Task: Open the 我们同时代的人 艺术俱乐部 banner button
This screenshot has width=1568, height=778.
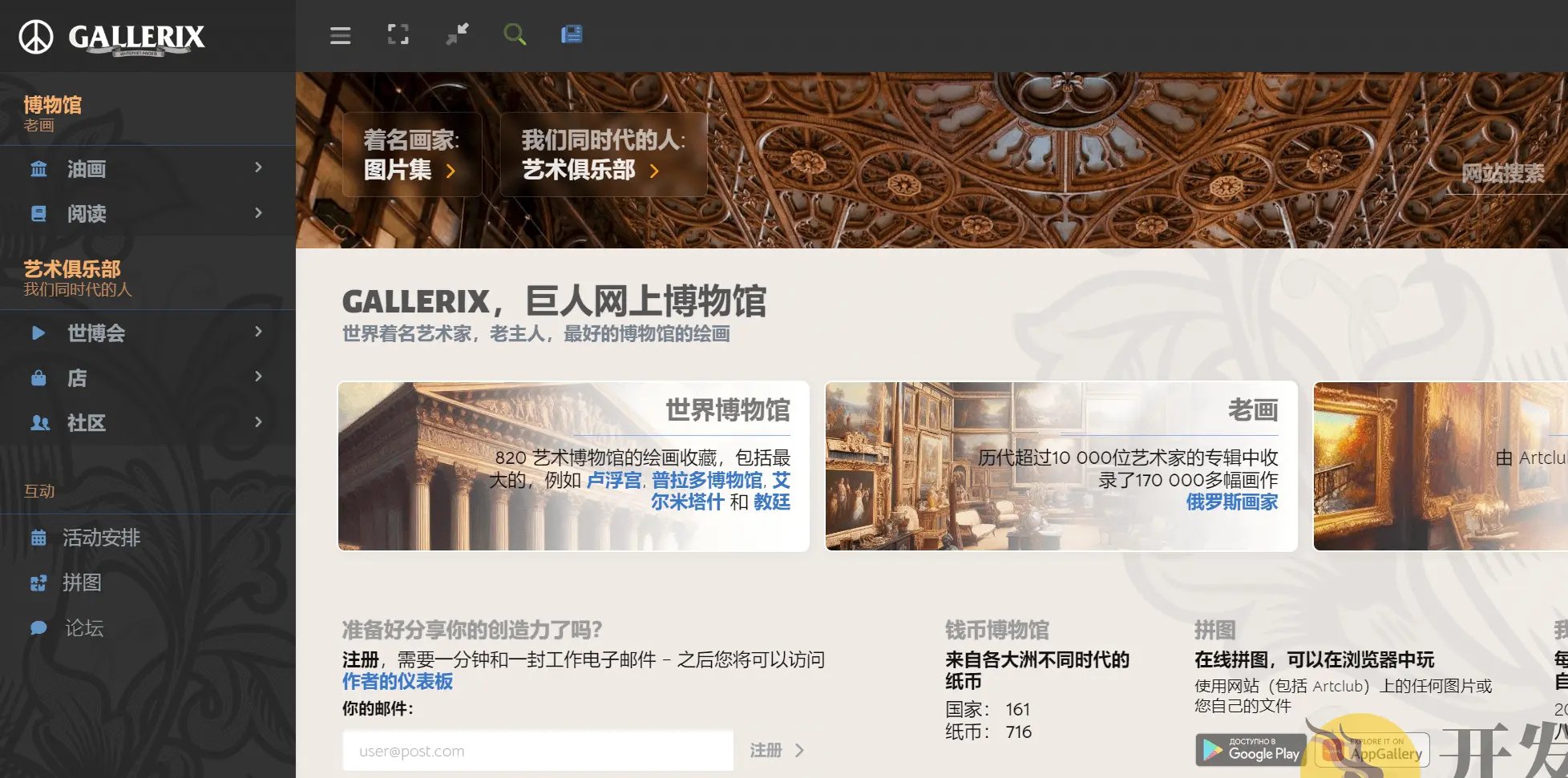Action: [604, 155]
